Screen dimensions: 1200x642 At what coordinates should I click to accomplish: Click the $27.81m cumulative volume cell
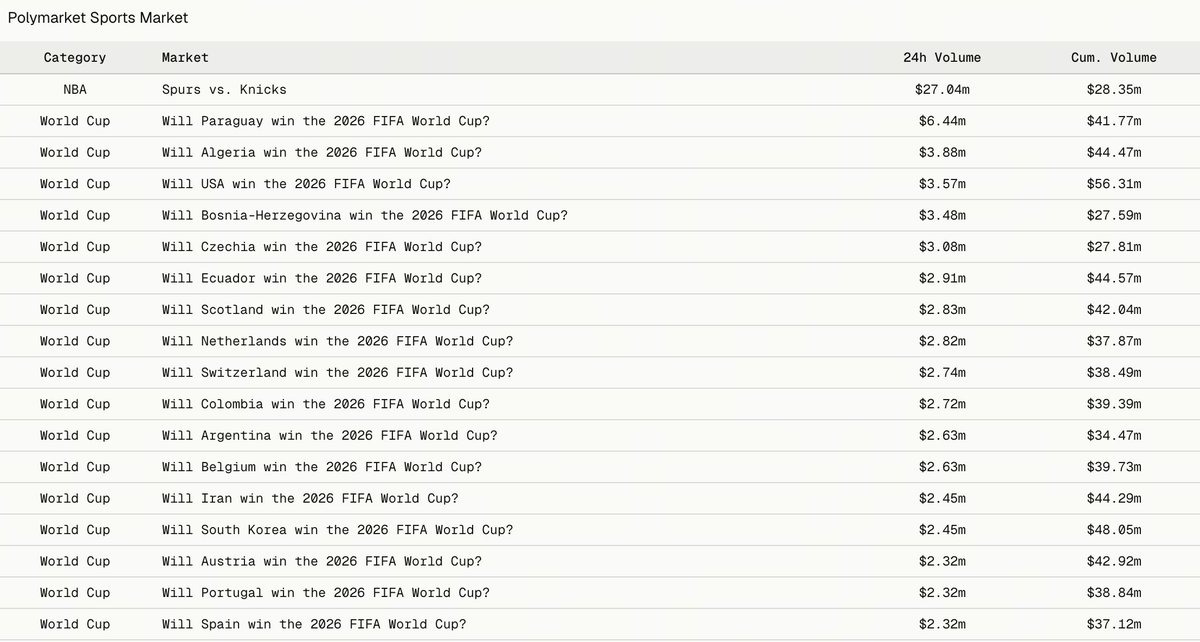pyautogui.click(x=1113, y=247)
